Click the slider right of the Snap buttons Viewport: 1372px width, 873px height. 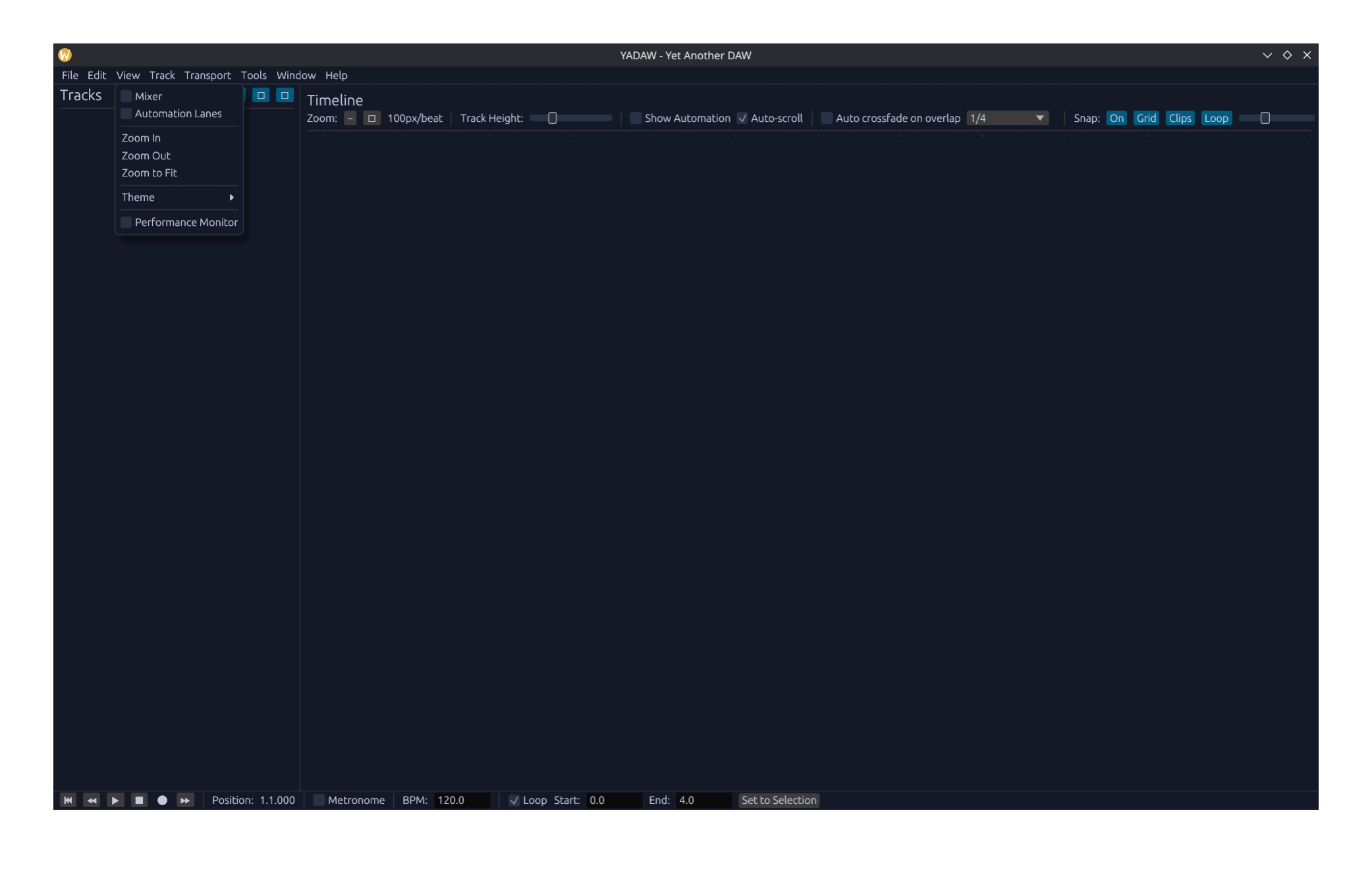pos(1276,119)
